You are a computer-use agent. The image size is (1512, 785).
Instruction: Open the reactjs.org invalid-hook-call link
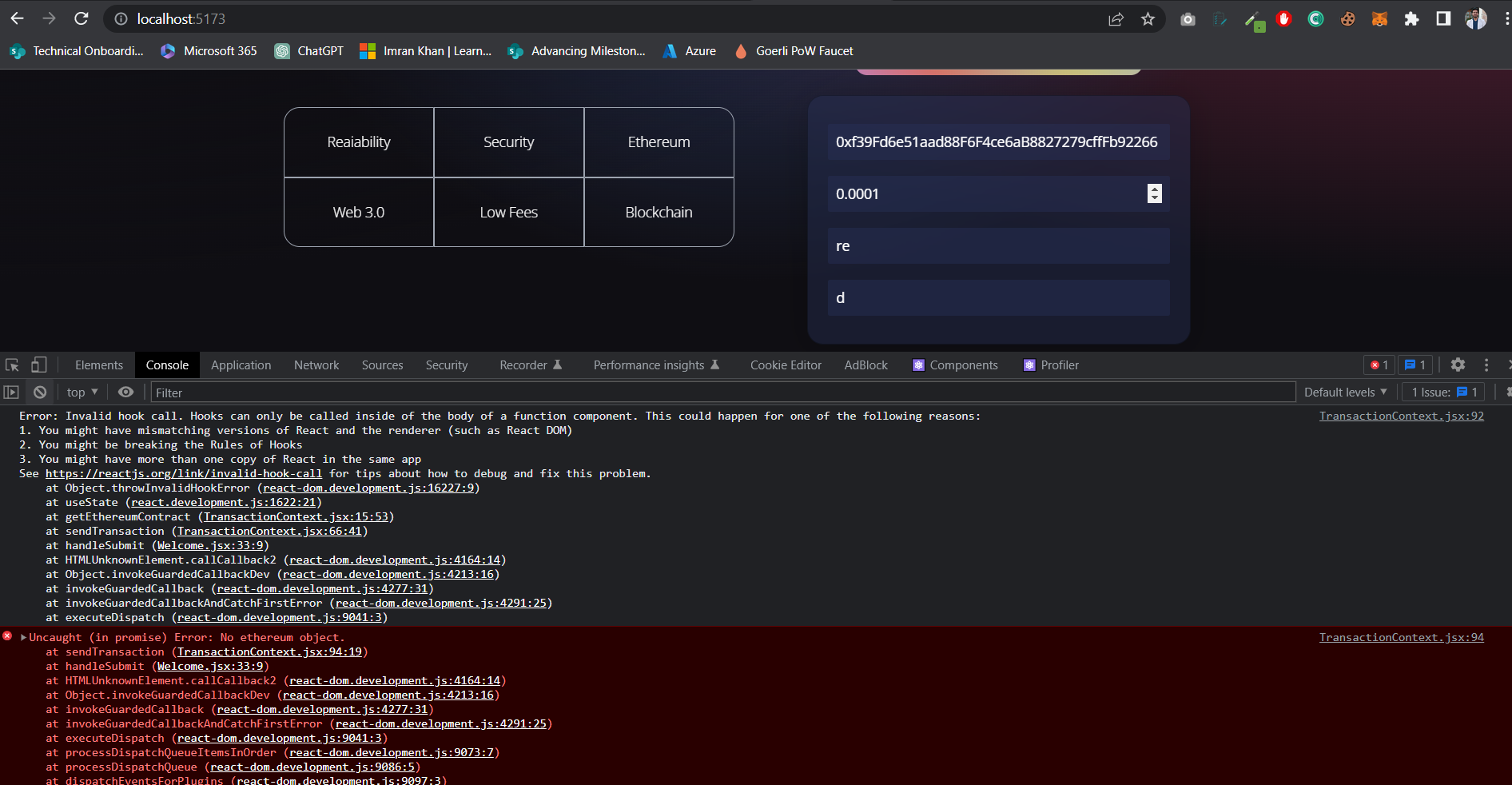184,474
